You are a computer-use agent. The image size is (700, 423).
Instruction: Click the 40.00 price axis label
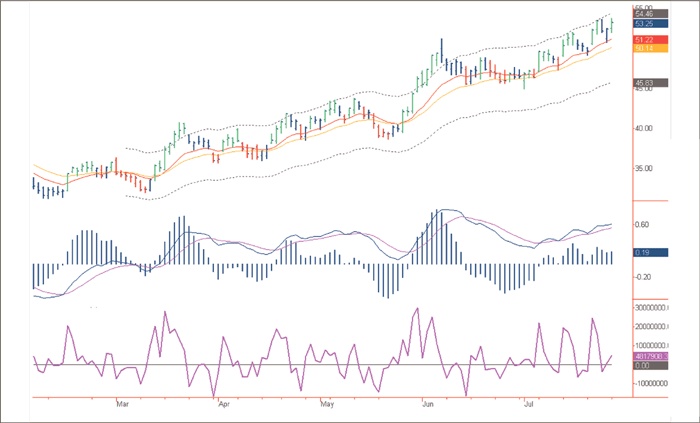(648, 128)
